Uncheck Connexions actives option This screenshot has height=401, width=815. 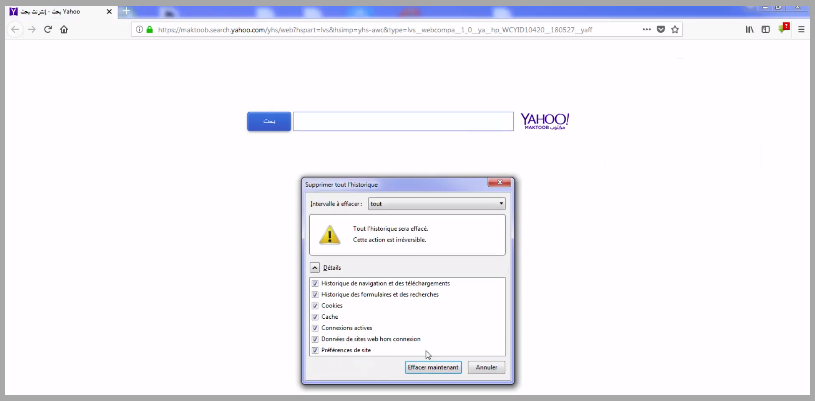[x=316, y=328]
